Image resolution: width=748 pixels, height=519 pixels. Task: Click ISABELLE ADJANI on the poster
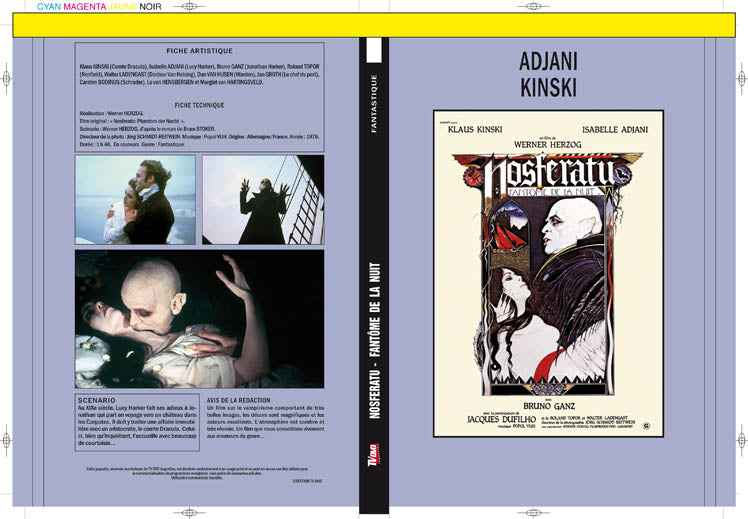pyautogui.click(x=615, y=129)
